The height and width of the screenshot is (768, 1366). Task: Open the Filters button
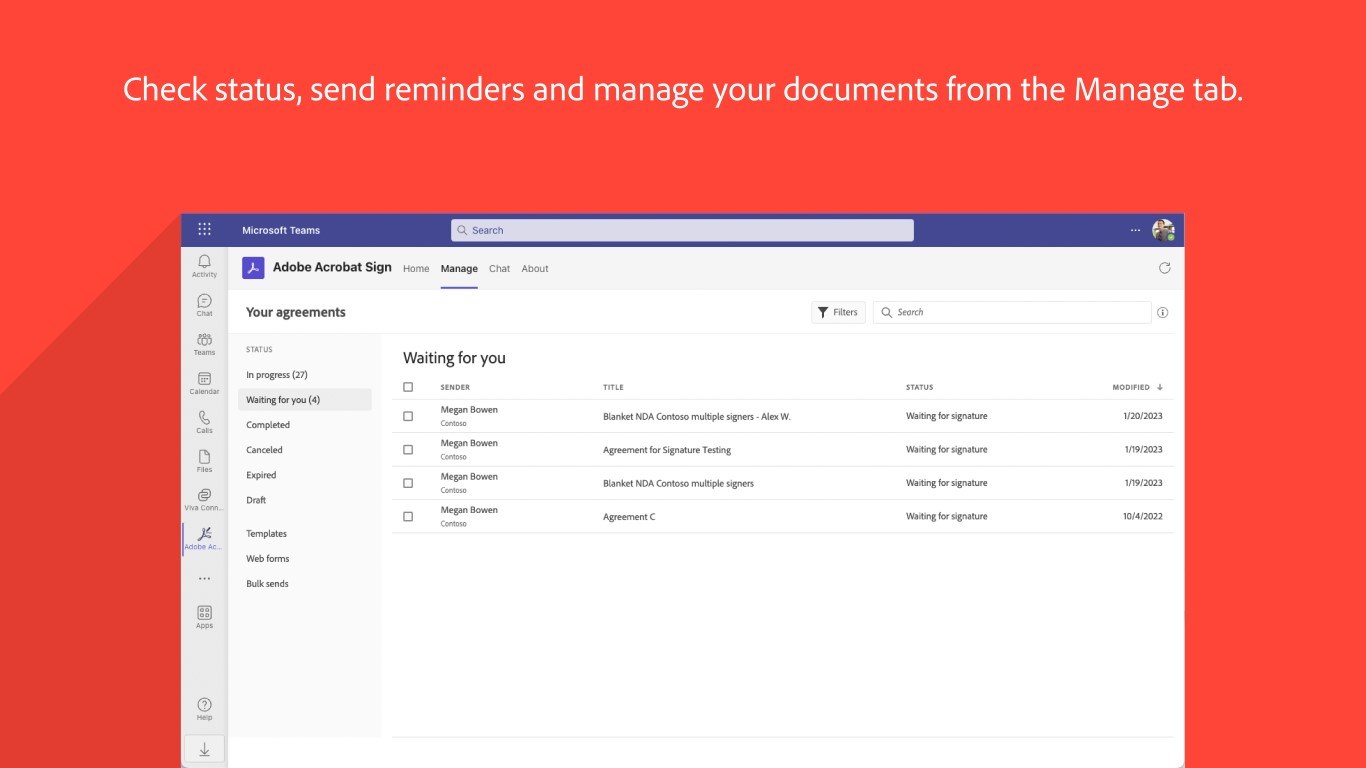pos(838,312)
